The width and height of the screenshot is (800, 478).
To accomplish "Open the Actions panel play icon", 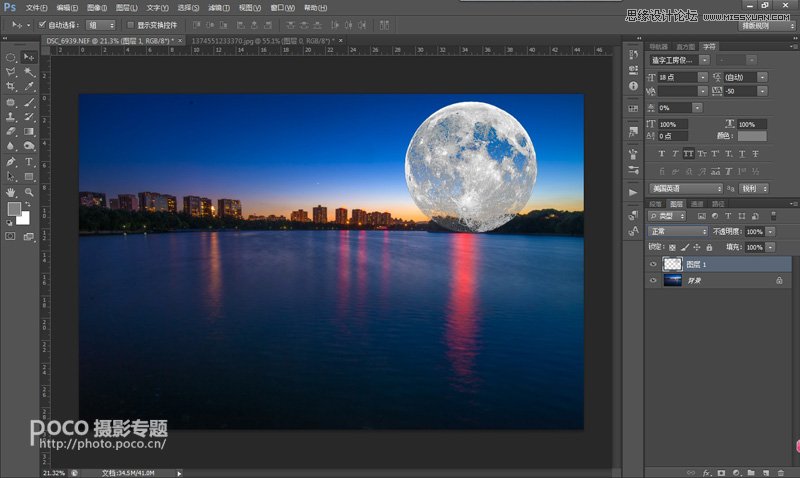I will tap(633, 192).
